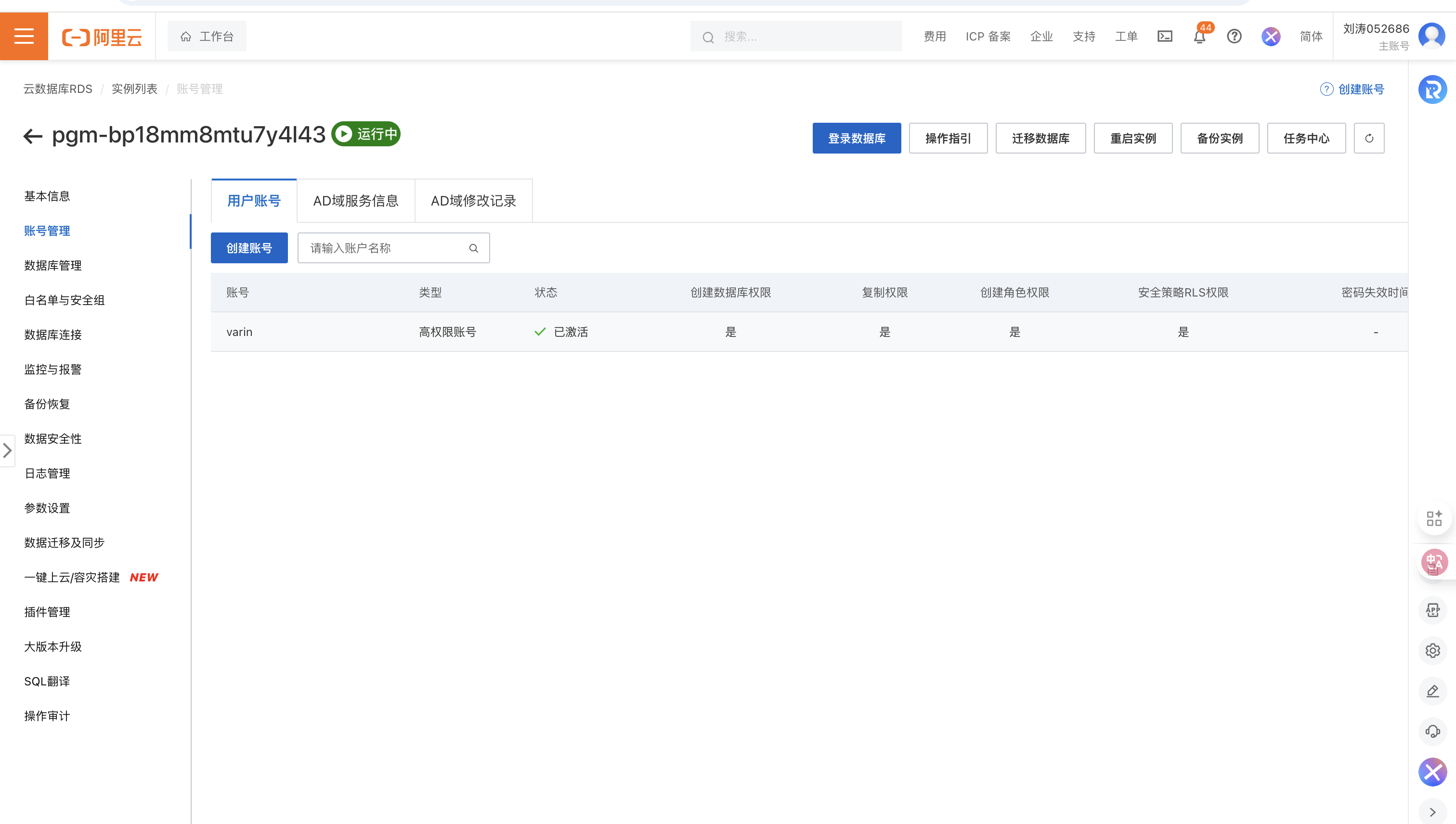Click the help question mark icon
1456x824 pixels.
[1234, 36]
